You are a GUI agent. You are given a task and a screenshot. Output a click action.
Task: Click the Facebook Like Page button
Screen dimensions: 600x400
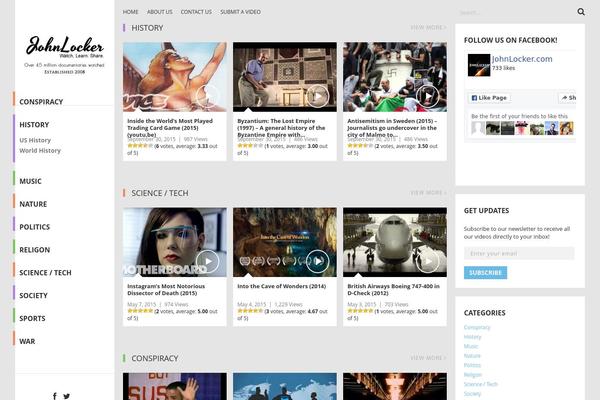(x=489, y=98)
